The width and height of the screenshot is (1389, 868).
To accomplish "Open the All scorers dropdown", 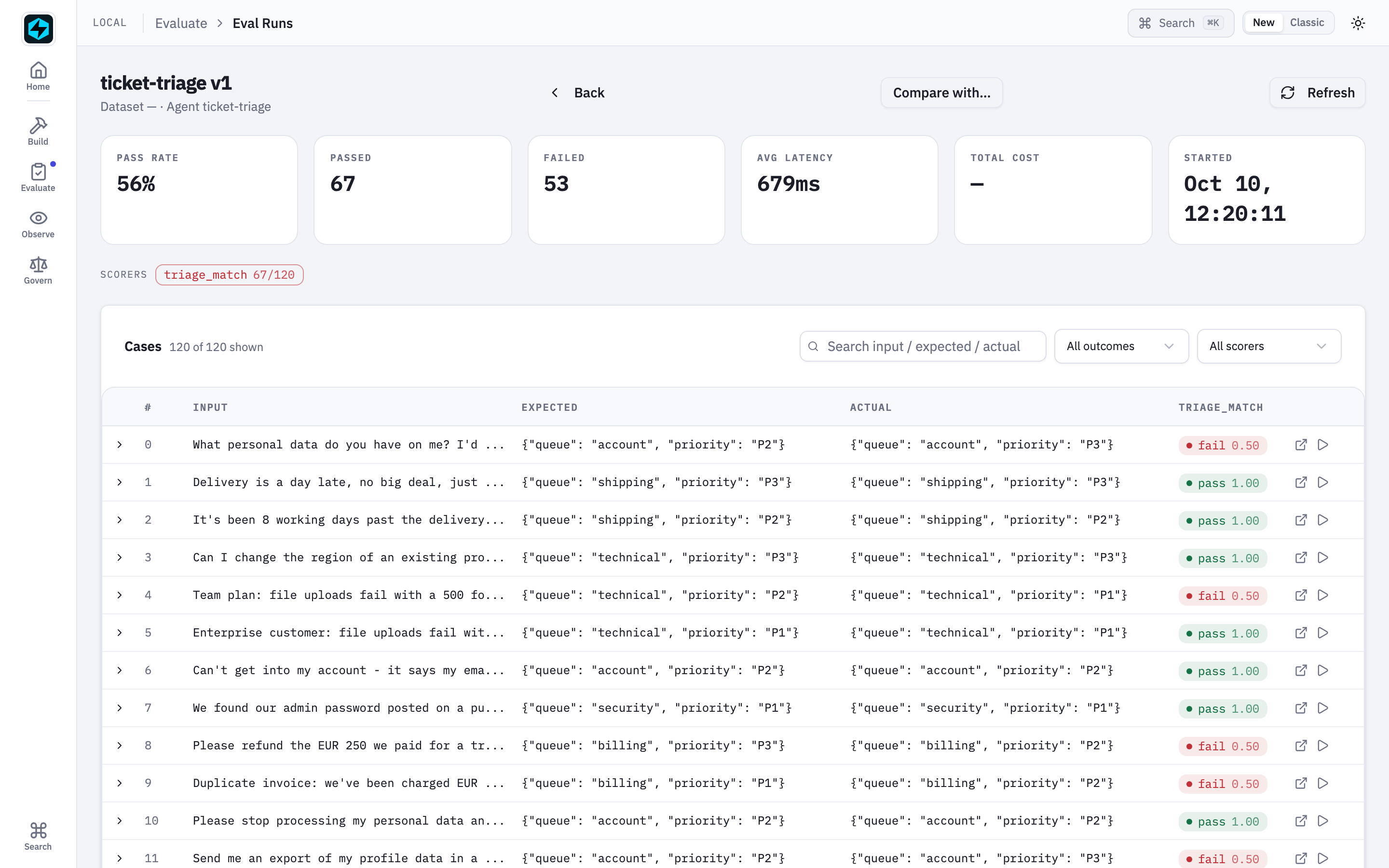I will 1268,346.
